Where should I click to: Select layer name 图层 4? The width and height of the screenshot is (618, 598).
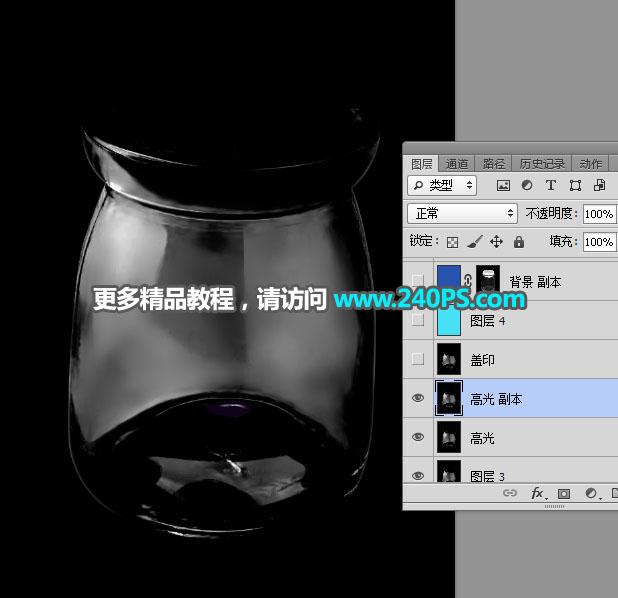[488, 321]
